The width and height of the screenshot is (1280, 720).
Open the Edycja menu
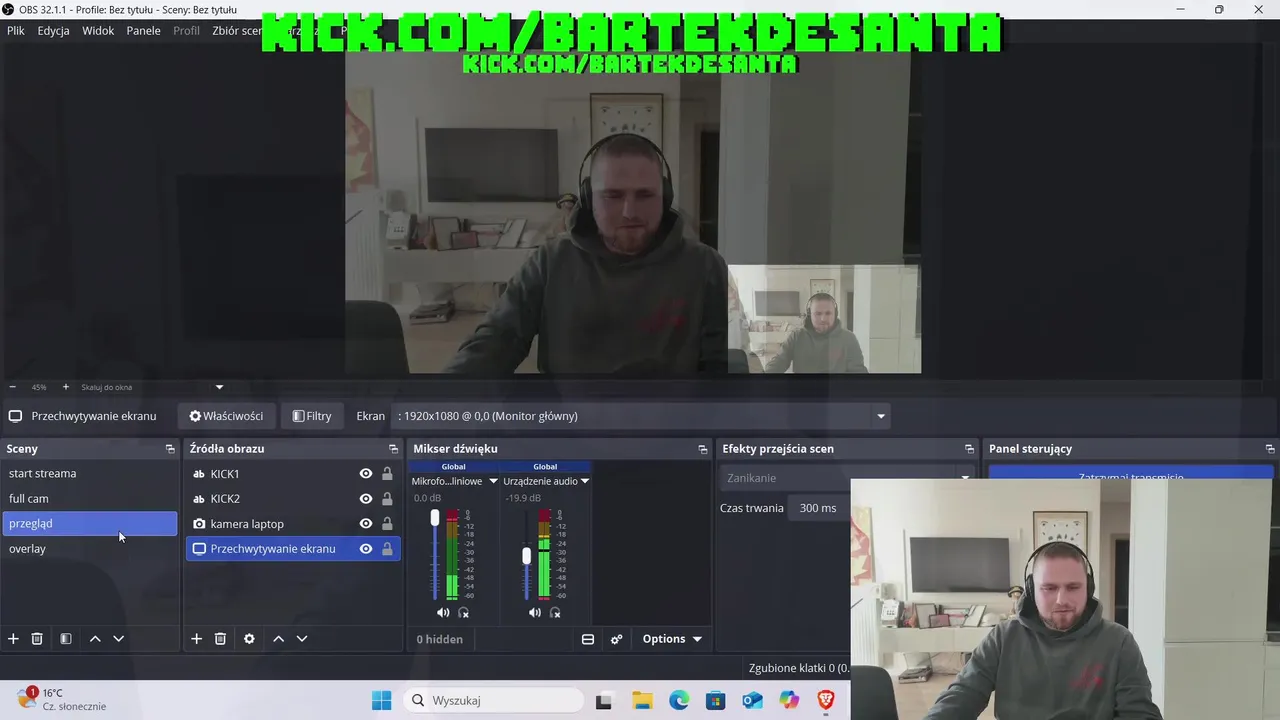(53, 31)
